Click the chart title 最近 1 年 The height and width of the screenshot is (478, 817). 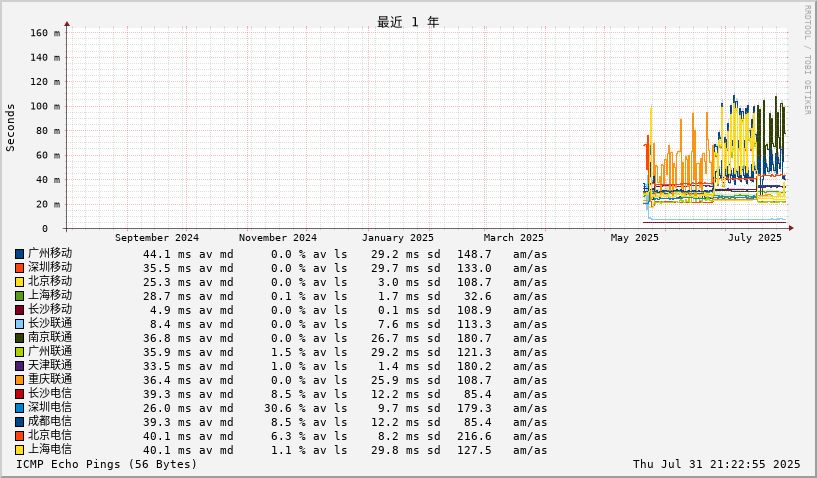[408, 22]
